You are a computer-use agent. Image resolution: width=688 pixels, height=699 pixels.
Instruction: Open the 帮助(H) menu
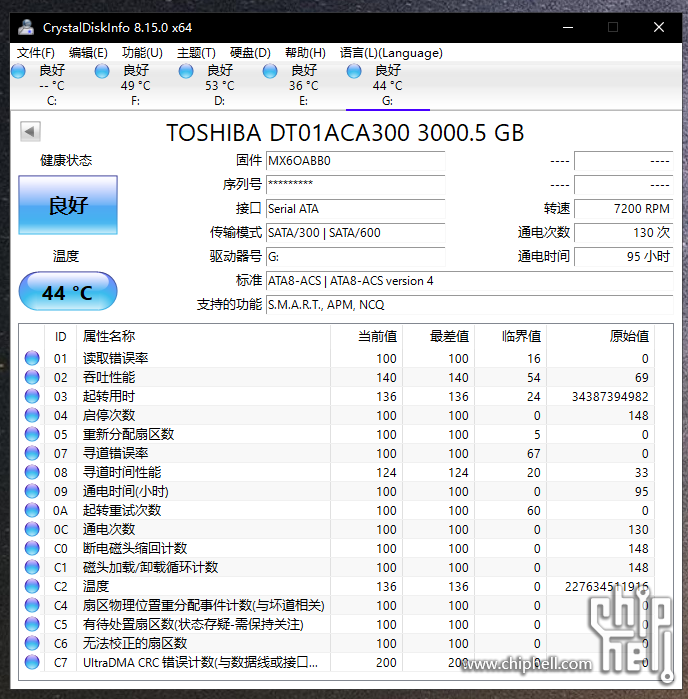(305, 53)
